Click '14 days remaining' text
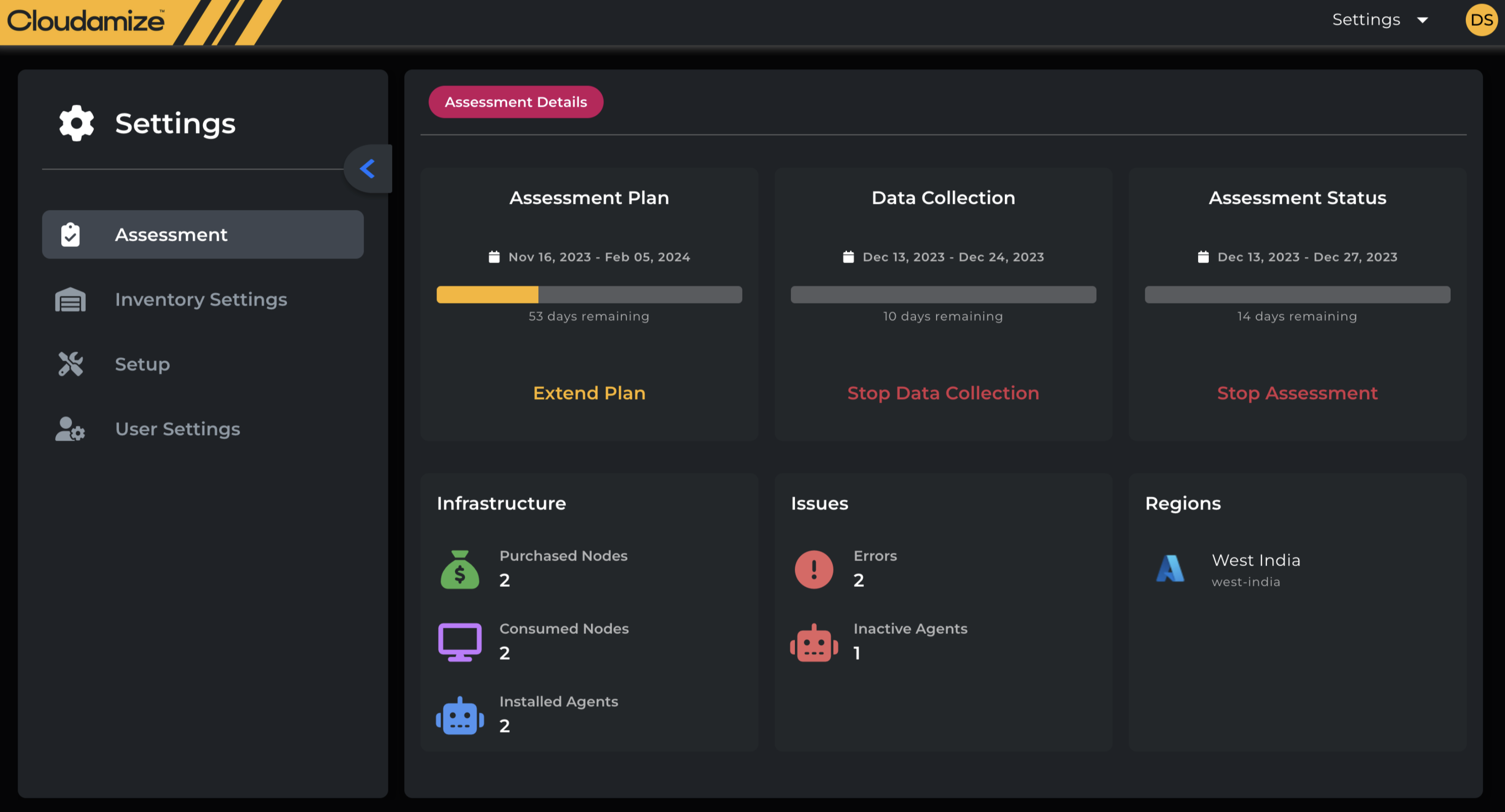Screen dimensions: 1505x812 [1297, 316]
